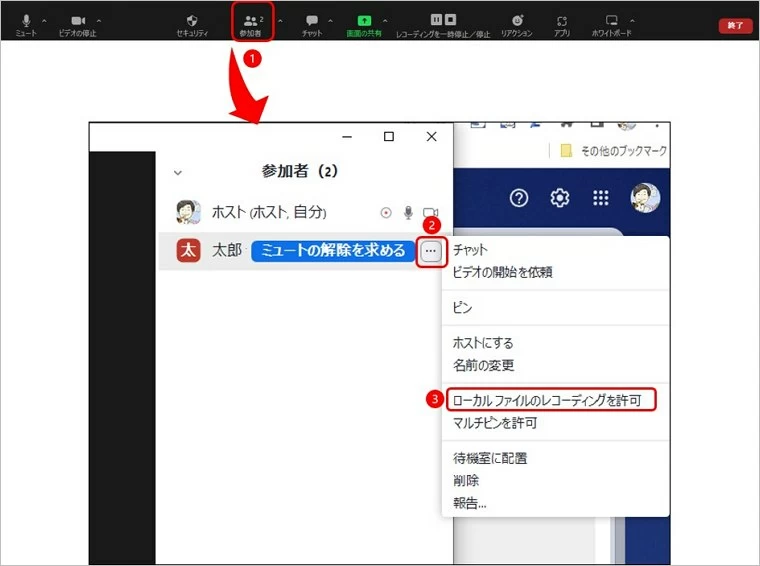Click the 参加者 (2) panel title
The width and height of the screenshot is (760, 566).
click(299, 171)
